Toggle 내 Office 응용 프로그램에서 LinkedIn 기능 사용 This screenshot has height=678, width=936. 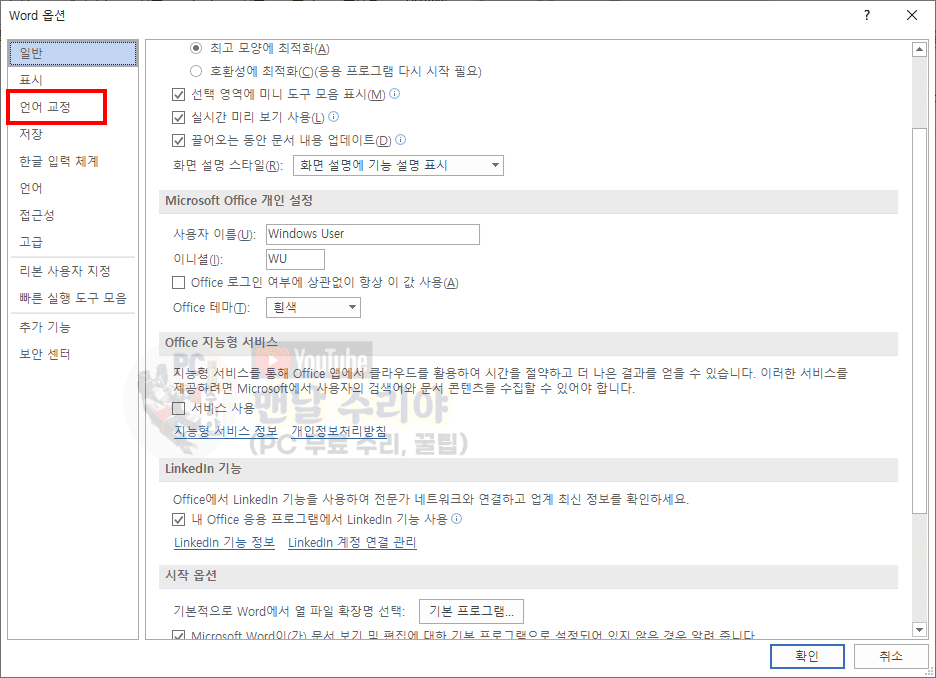(x=178, y=519)
